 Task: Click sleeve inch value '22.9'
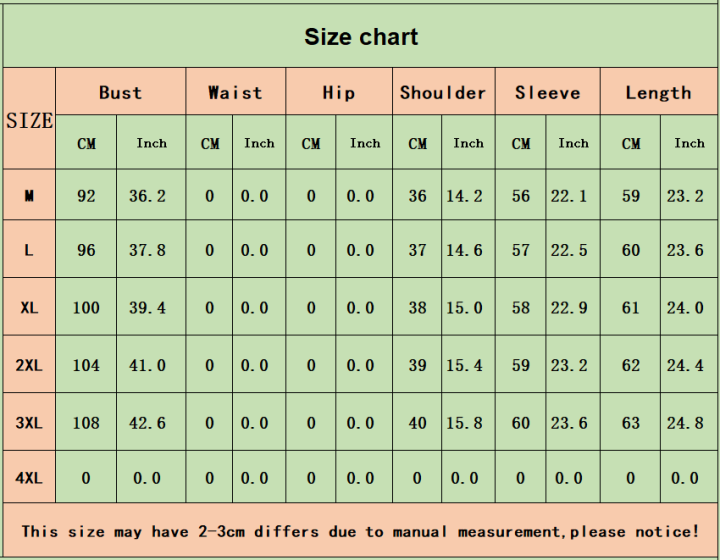[569, 308]
